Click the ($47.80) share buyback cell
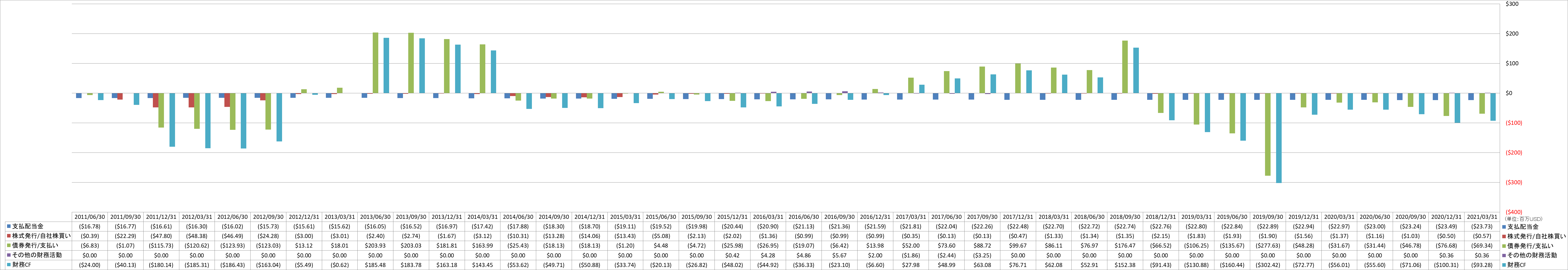This screenshot has width=1568, height=270. 161,236
